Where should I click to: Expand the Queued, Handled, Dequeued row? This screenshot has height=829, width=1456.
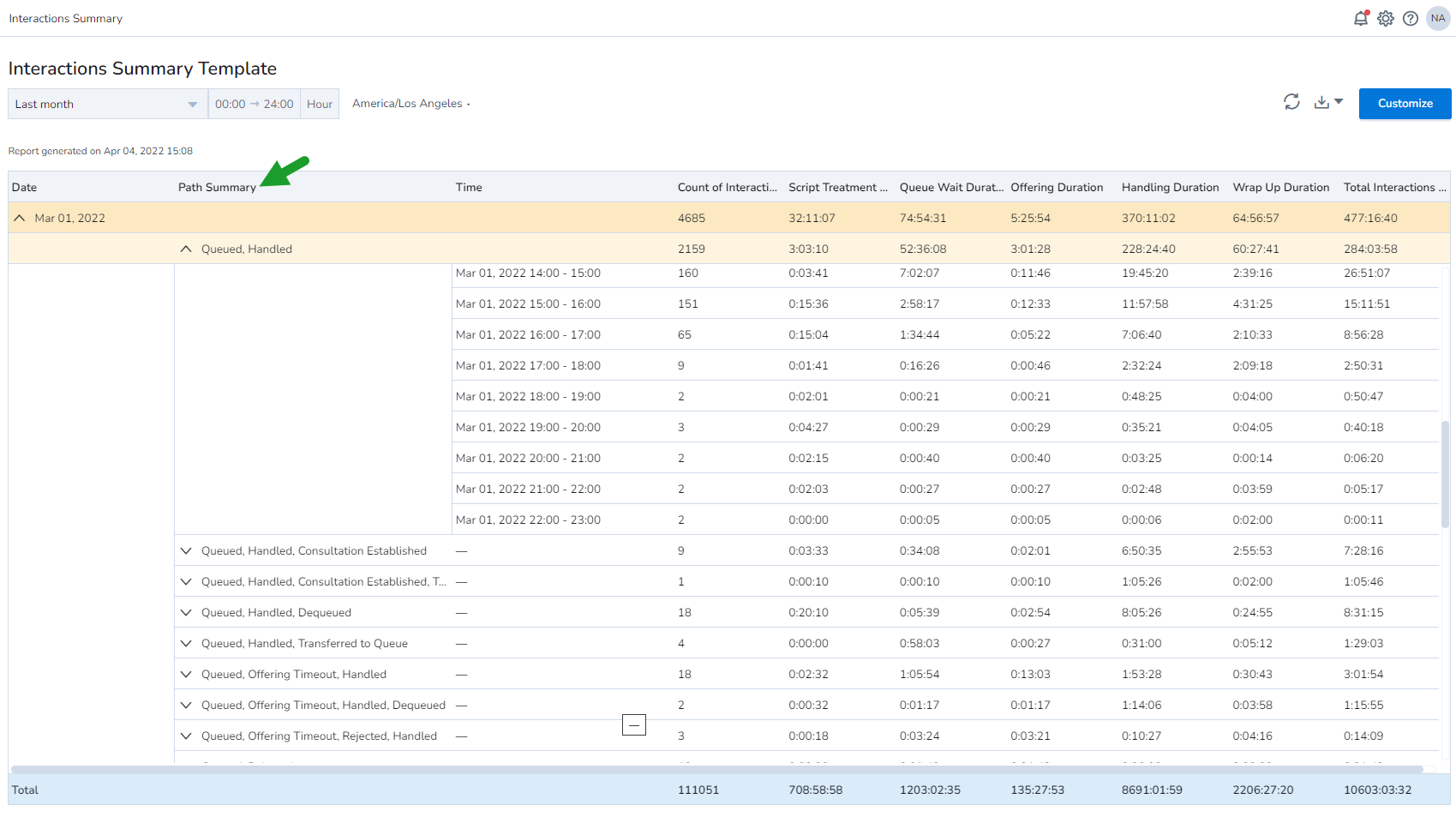186,612
